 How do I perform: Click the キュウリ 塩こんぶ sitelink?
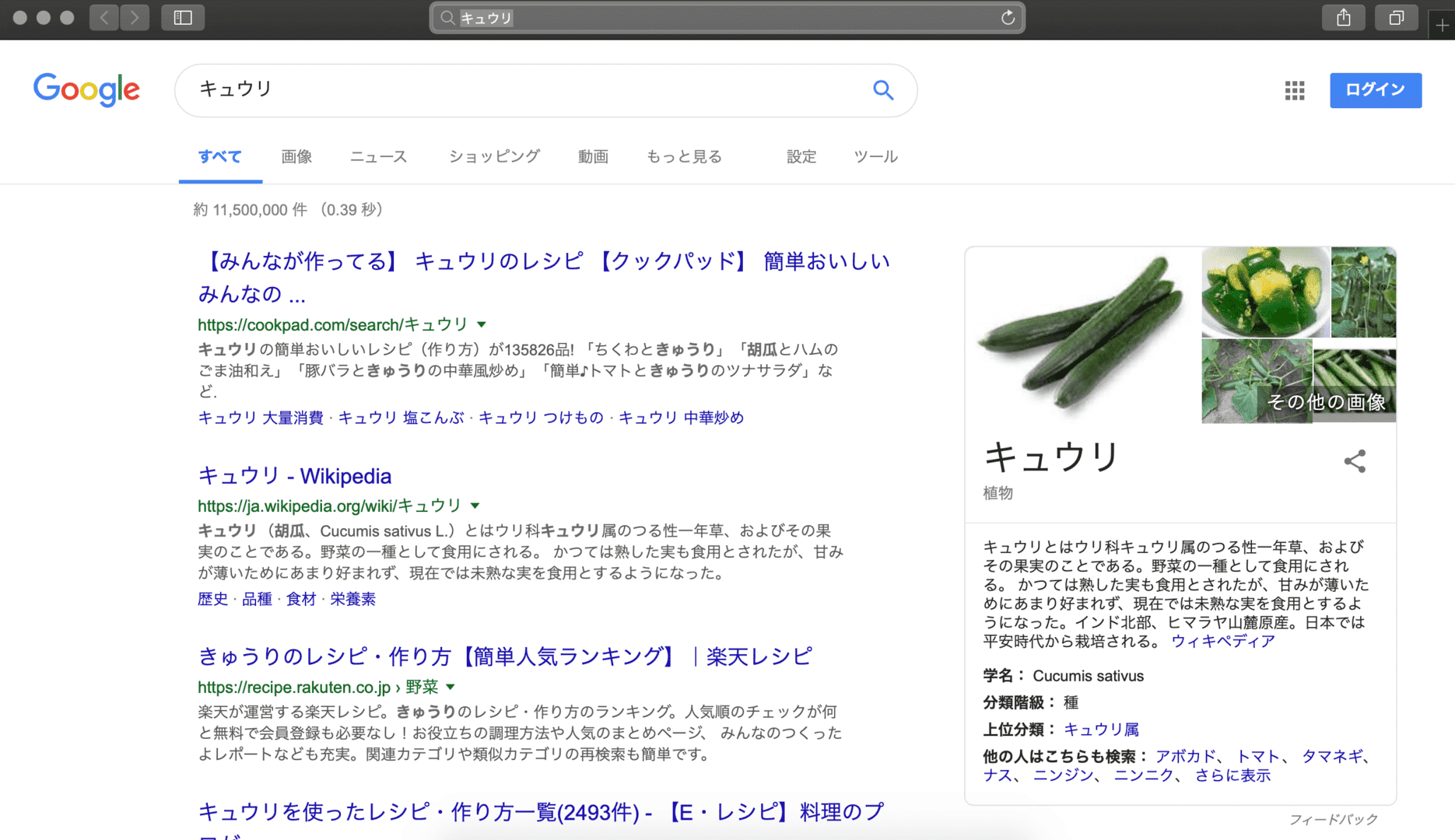pos(401,418)
